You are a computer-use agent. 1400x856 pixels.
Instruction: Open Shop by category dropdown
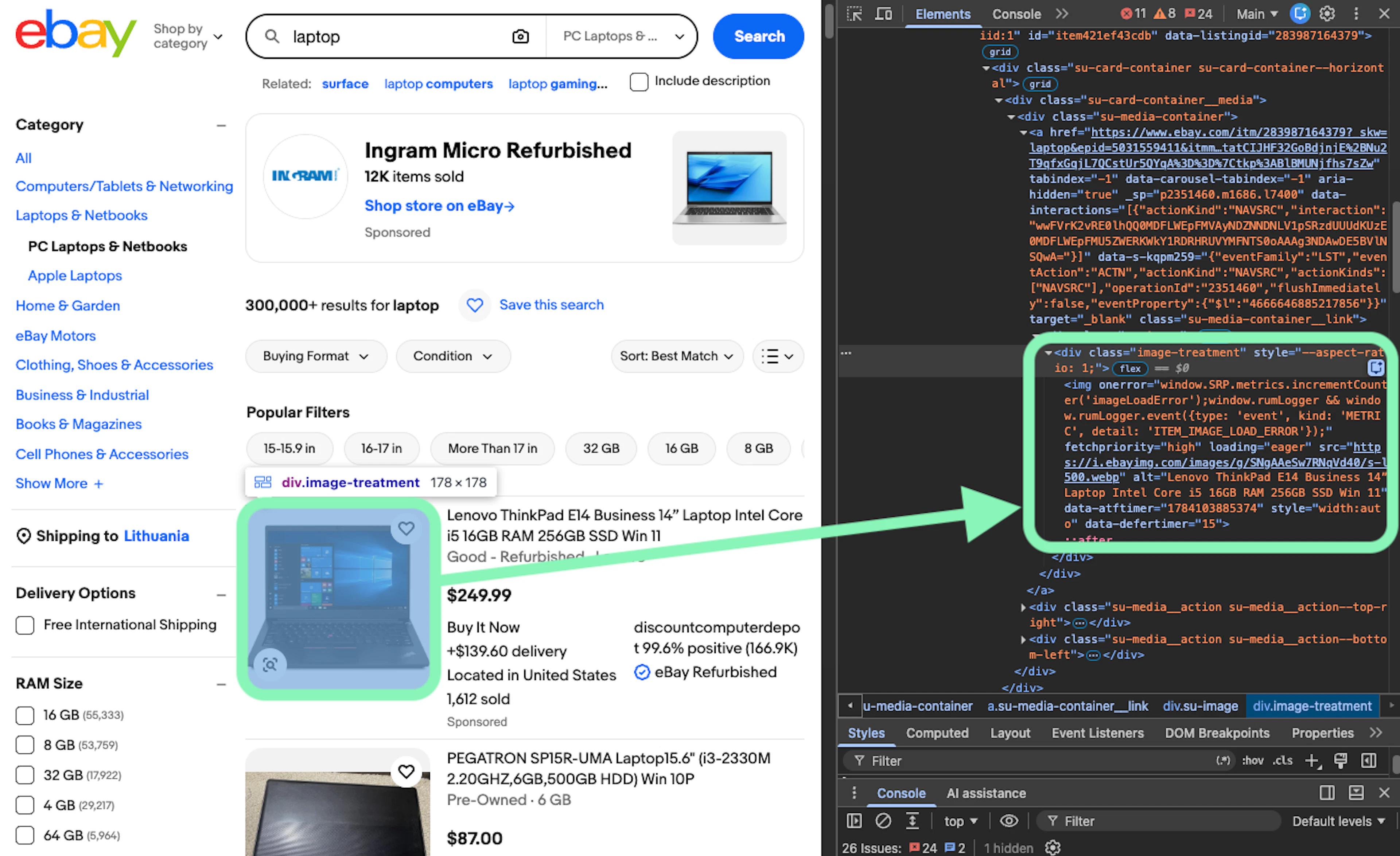(x=187, y=36)
